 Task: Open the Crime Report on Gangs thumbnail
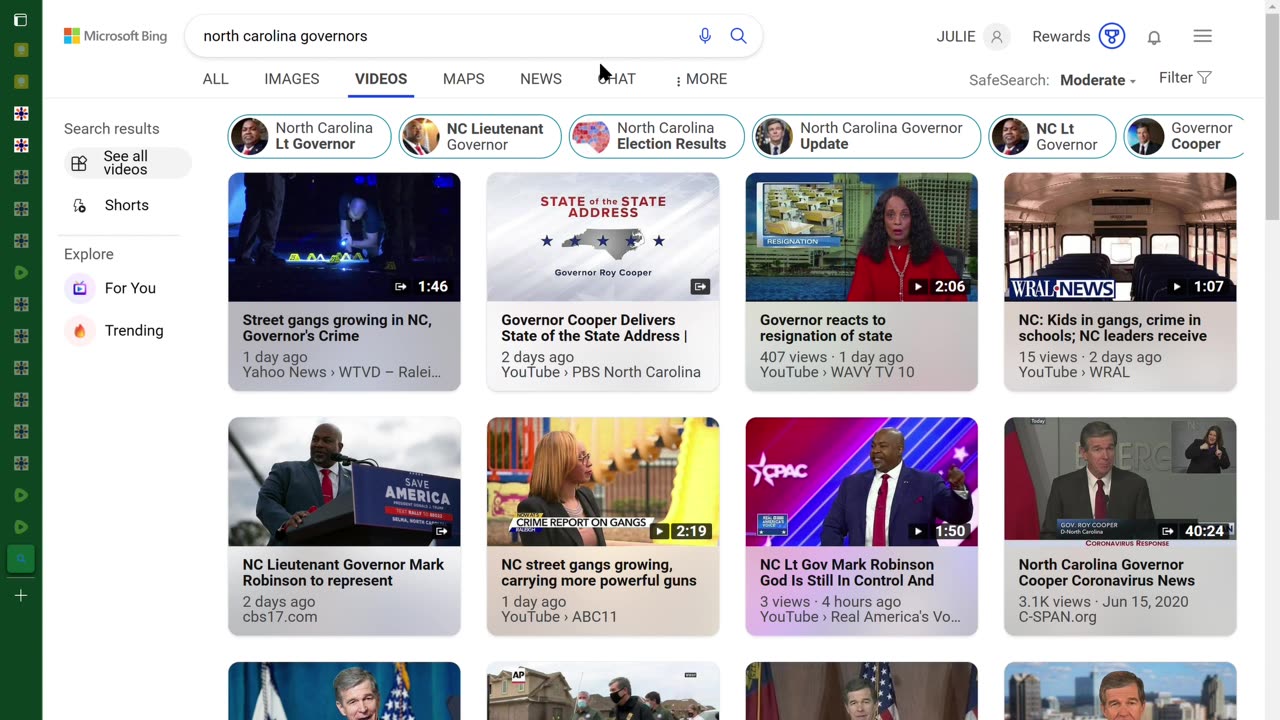click(x=603, y=482)
